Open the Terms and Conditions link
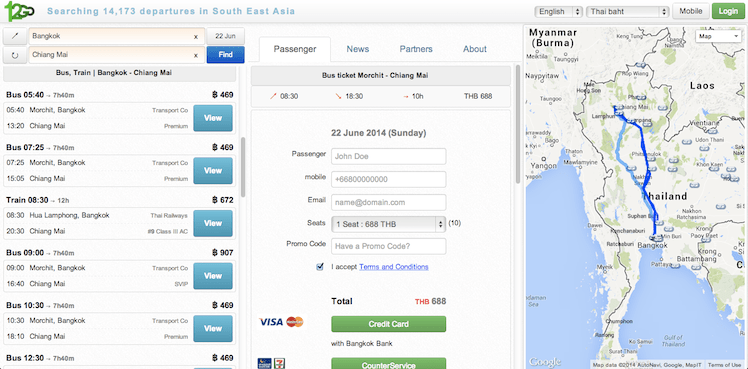The height and width of the screenshot is (369, 748). coord(394,267)
